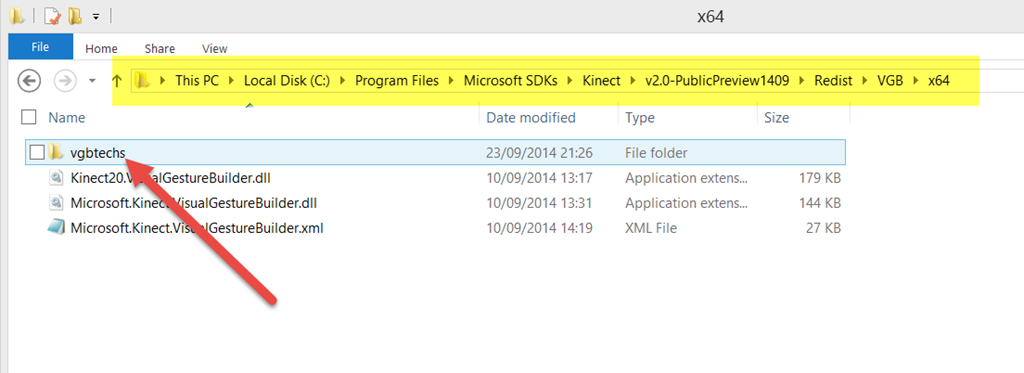The width and height of the screenshot is (1024, 373).
Task: Click the 27 KB size cell
Action: click(x=824, y=229)
